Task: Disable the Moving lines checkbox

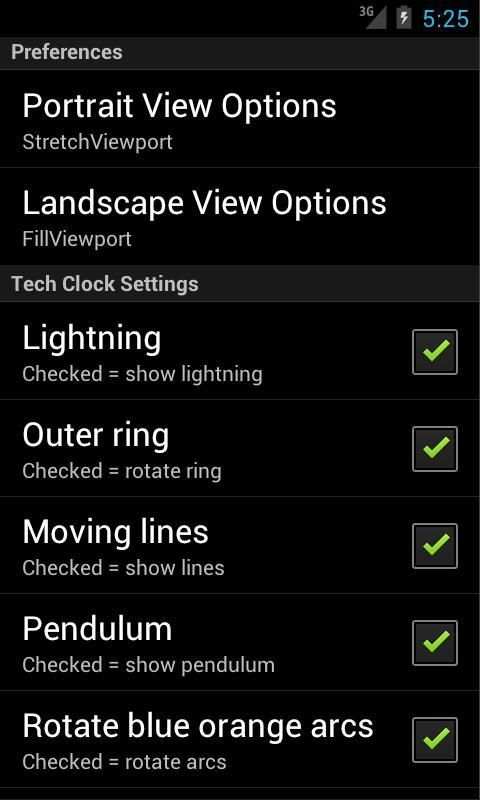Action: click(435, 545)
